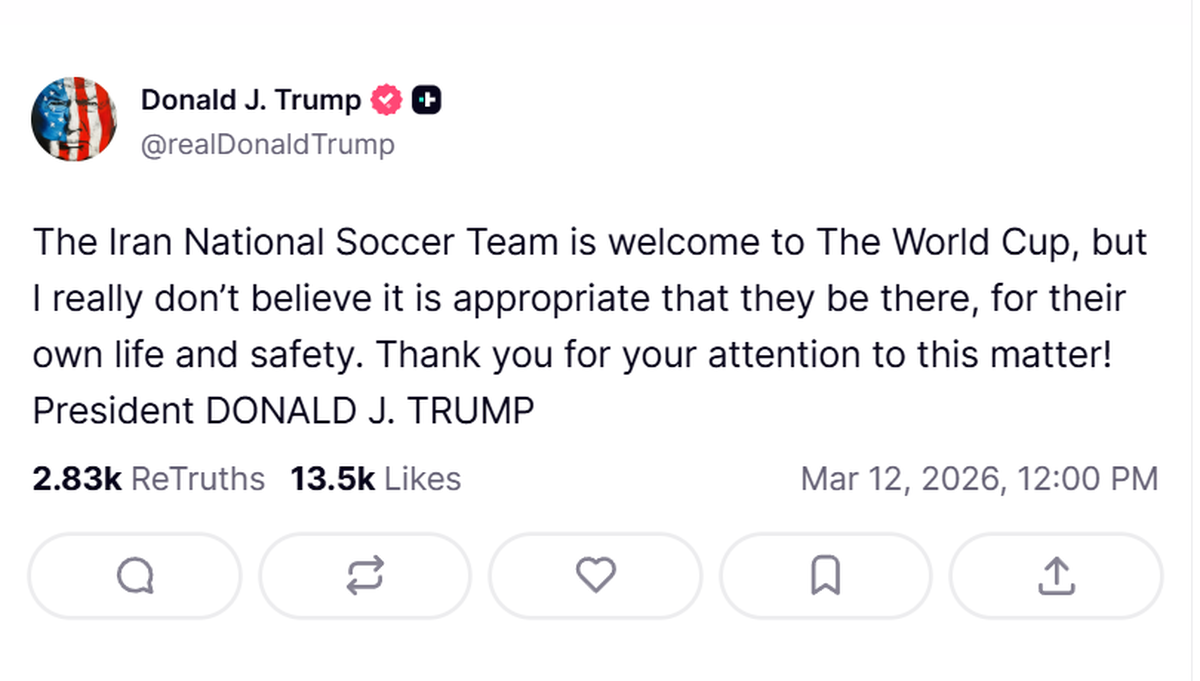1200x681 pixels.
Task: Open the flag-painted profile avatar
Action: [x=73, y=119]
